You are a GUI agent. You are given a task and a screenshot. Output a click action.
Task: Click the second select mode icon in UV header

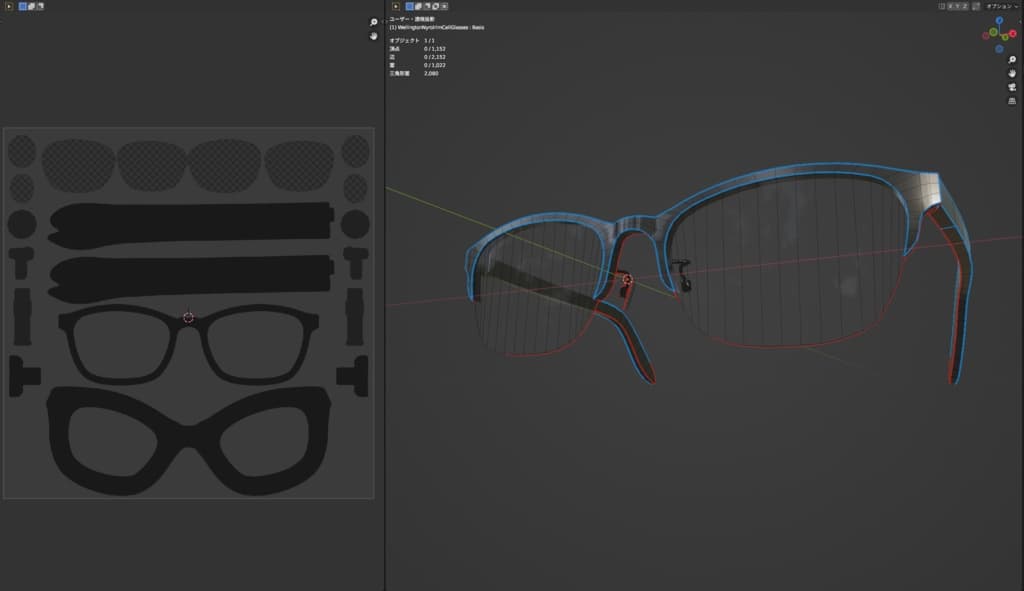31,6
